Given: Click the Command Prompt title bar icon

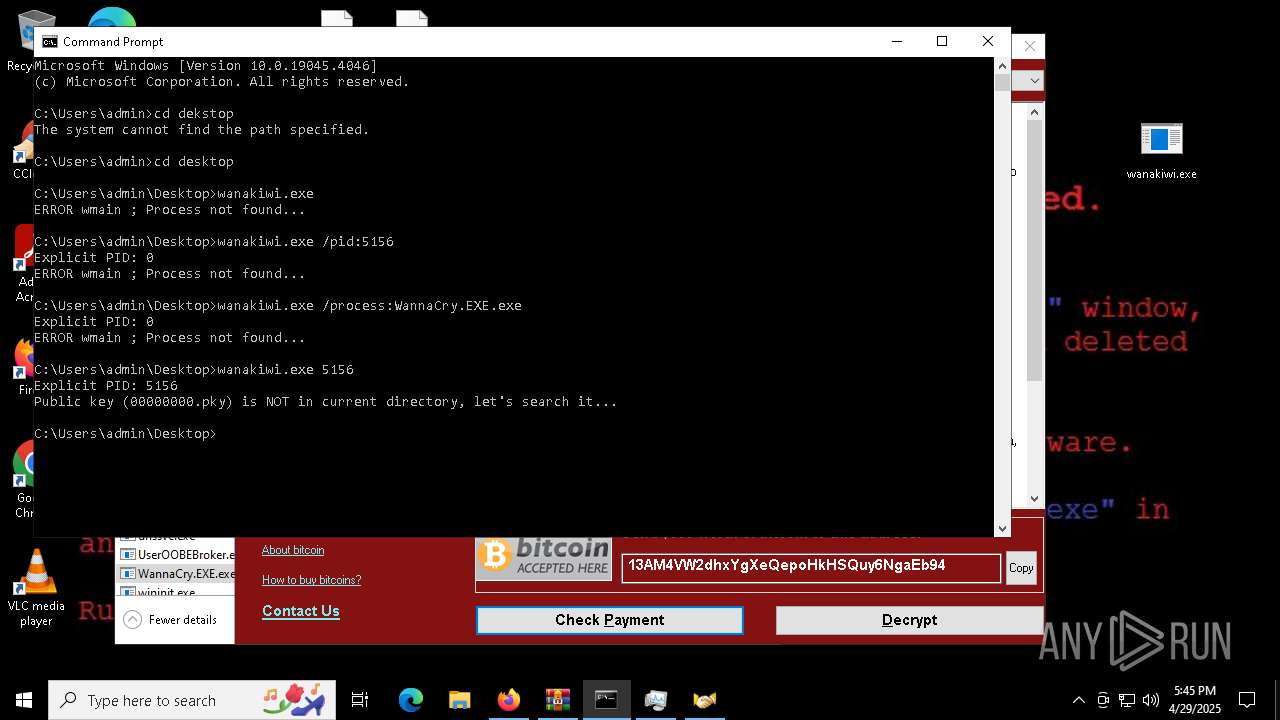Looking at the screenshot, I should click(49, 41).
